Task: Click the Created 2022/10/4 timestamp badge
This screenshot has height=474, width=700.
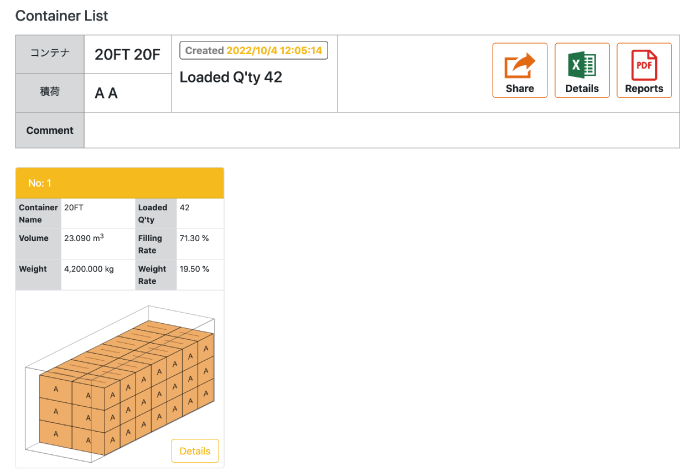Action: click(254, 50)
